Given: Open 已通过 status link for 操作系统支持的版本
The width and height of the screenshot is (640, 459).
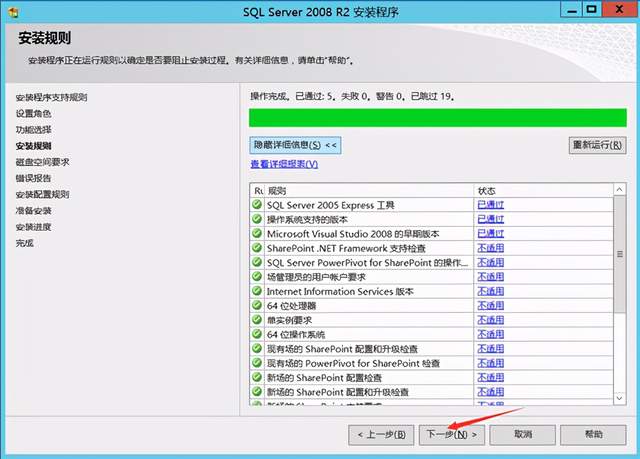Looking at the screenshot, I should 491,219.
